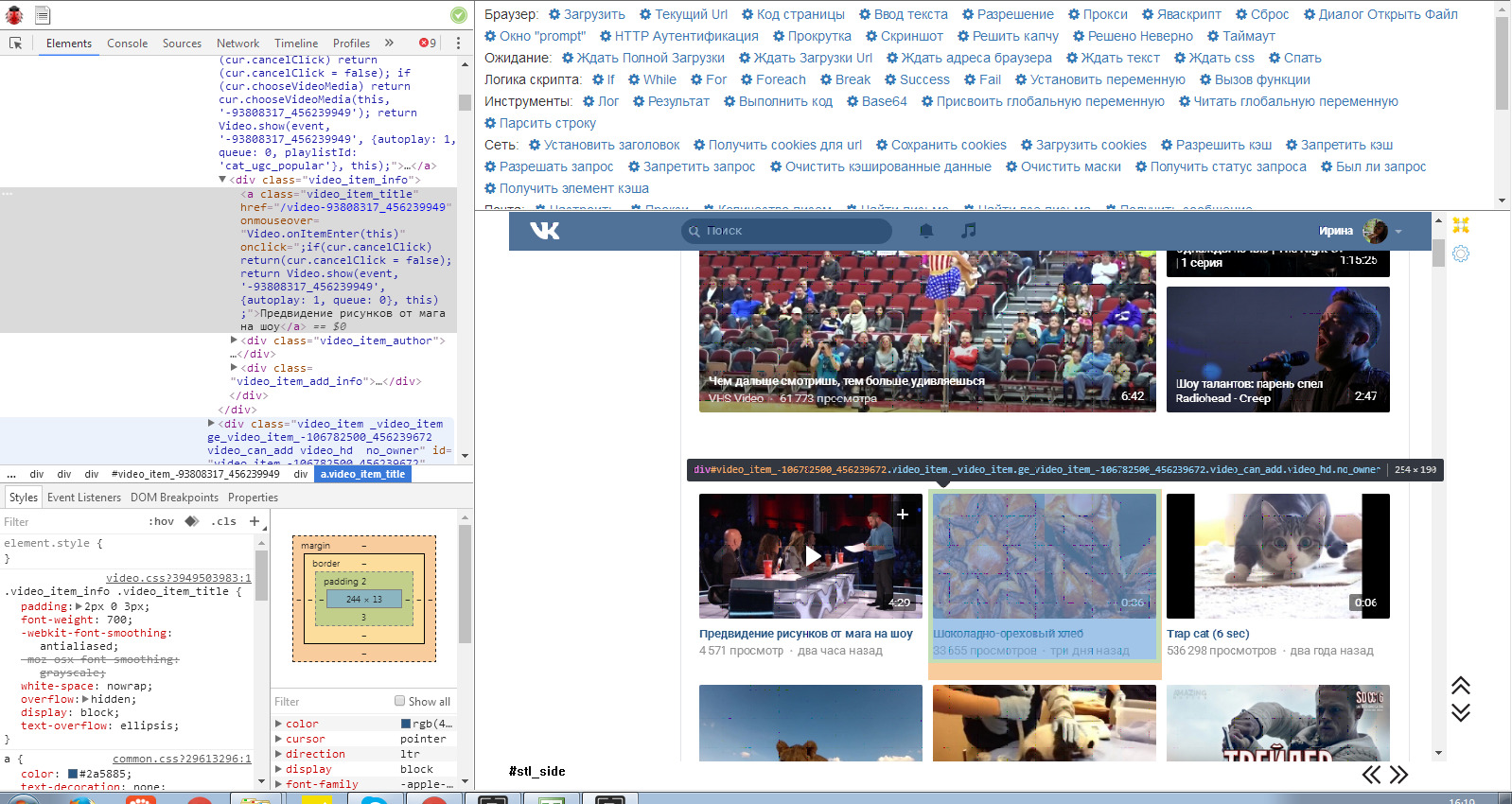Click the red bug icon in toolbar
The image size is (1512, 804).
pos(14,15)
